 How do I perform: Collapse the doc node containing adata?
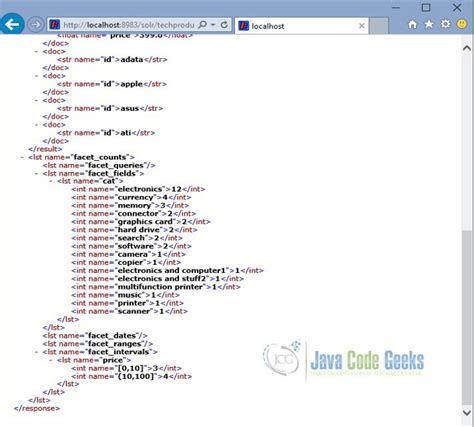pos(36,52)
